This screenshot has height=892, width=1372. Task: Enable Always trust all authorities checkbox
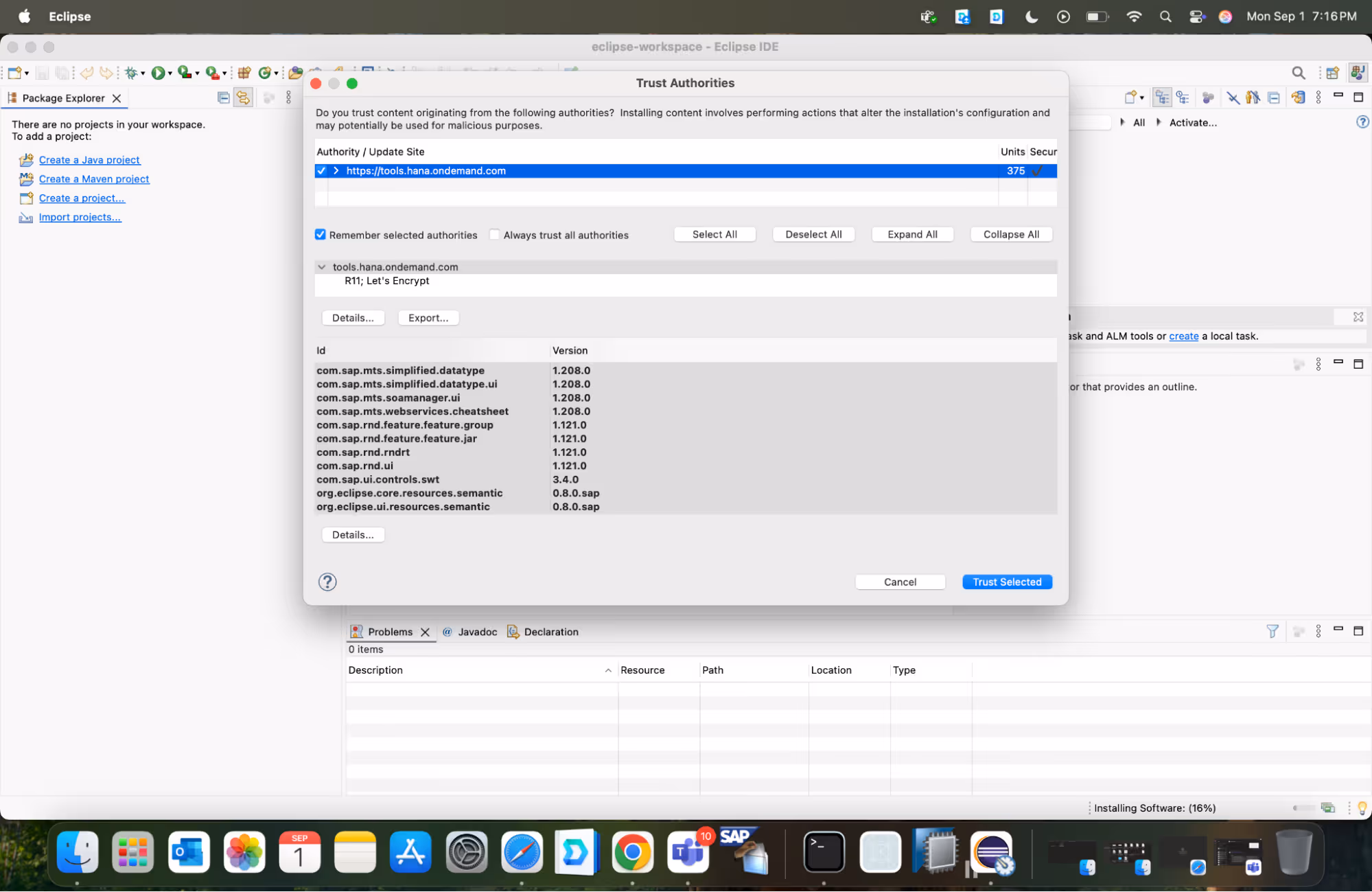pos(494,235)
